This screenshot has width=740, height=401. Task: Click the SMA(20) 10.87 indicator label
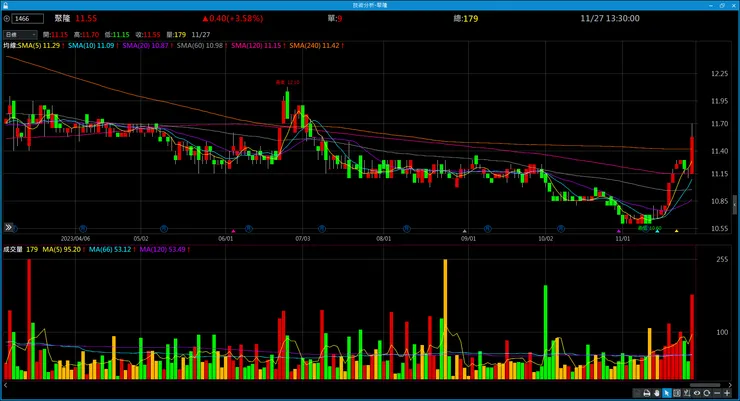[145, 46]
